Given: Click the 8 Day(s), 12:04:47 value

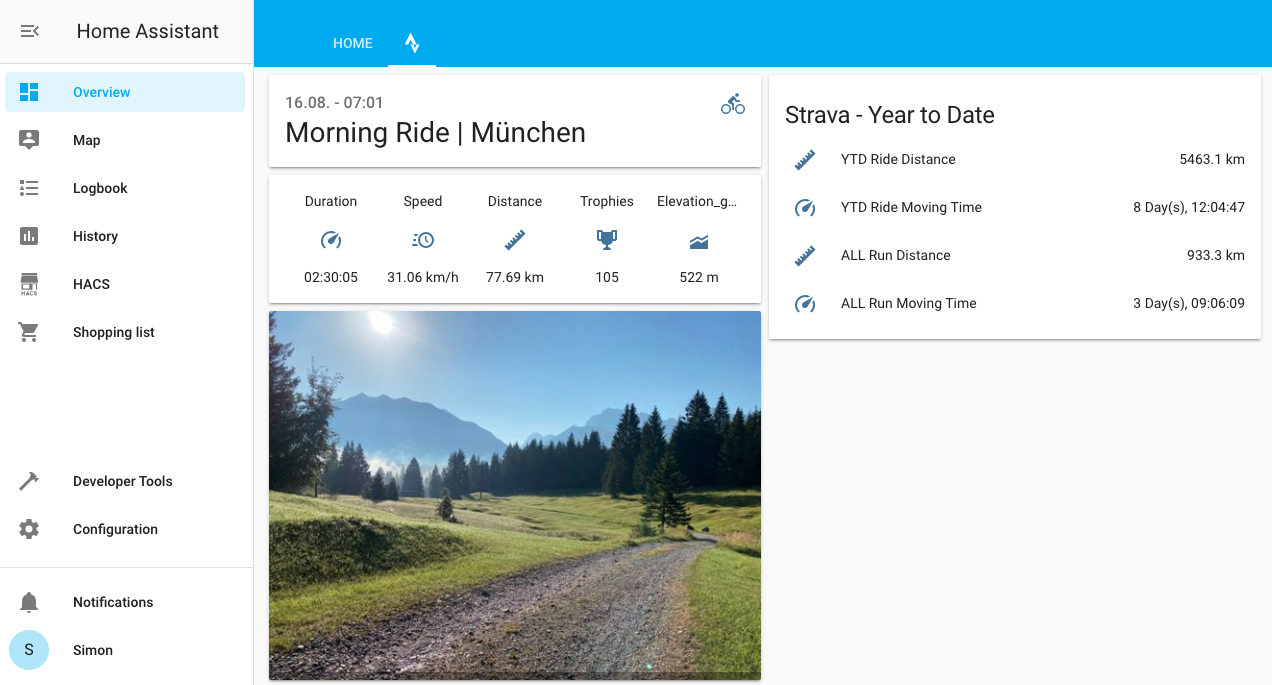Looking at the screenshot, I should 1189,207.
